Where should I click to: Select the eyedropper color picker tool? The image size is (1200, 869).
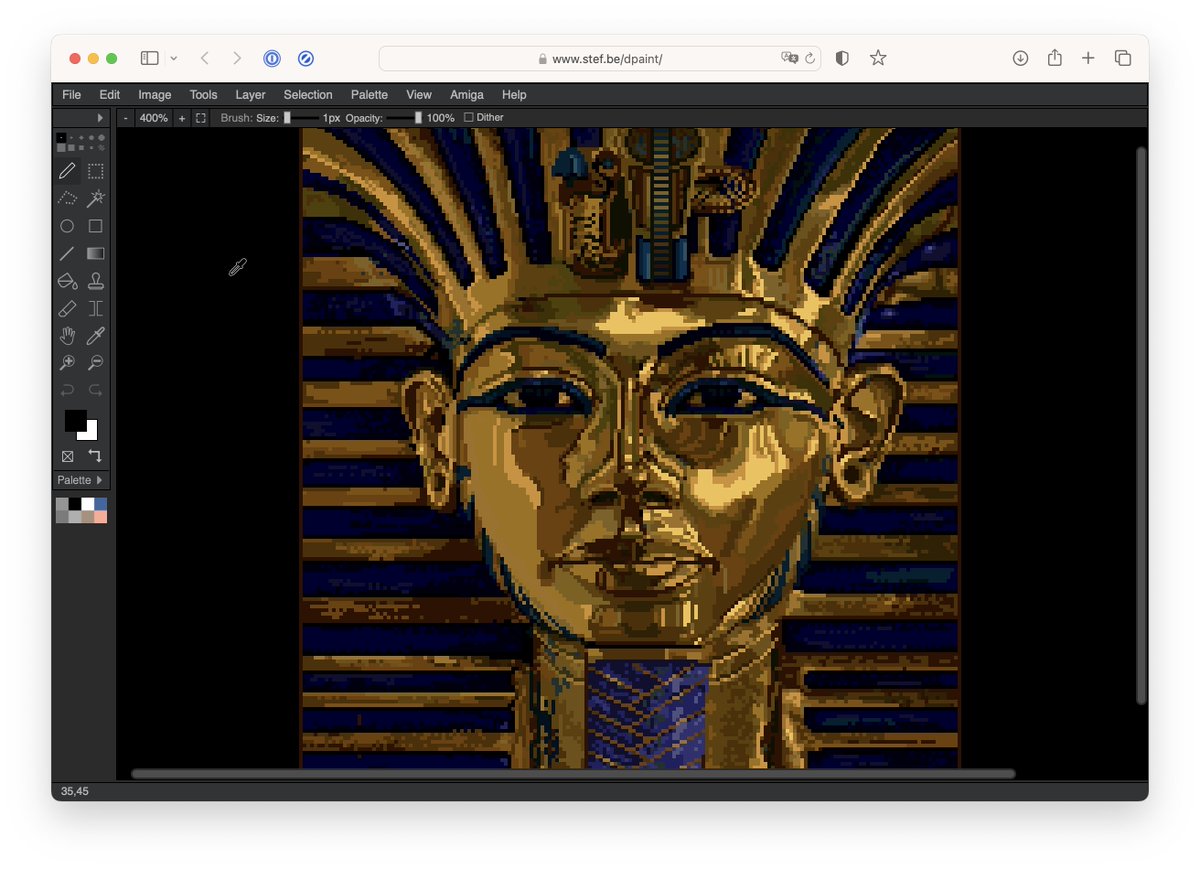point(95,335)
